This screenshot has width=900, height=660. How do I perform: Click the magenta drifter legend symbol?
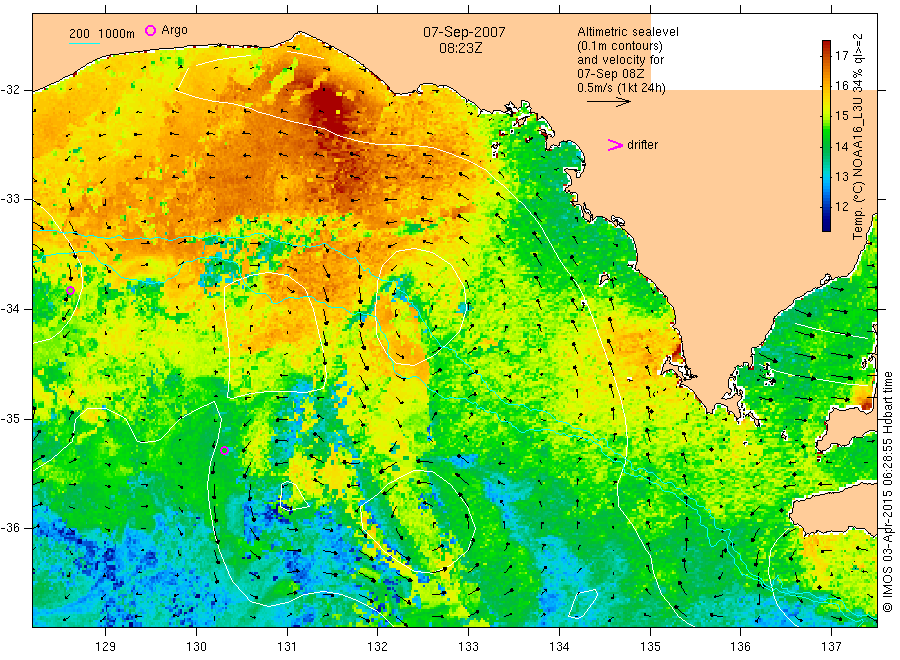pyautogui.click(x=615, y=145)
